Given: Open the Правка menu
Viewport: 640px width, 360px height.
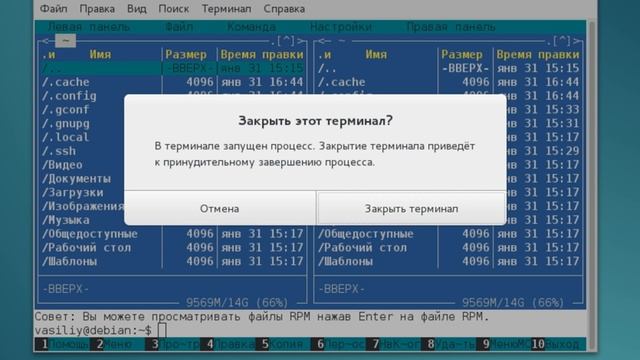Looking at the screenshot, I should pyautogui.click(x=97, y=9).
